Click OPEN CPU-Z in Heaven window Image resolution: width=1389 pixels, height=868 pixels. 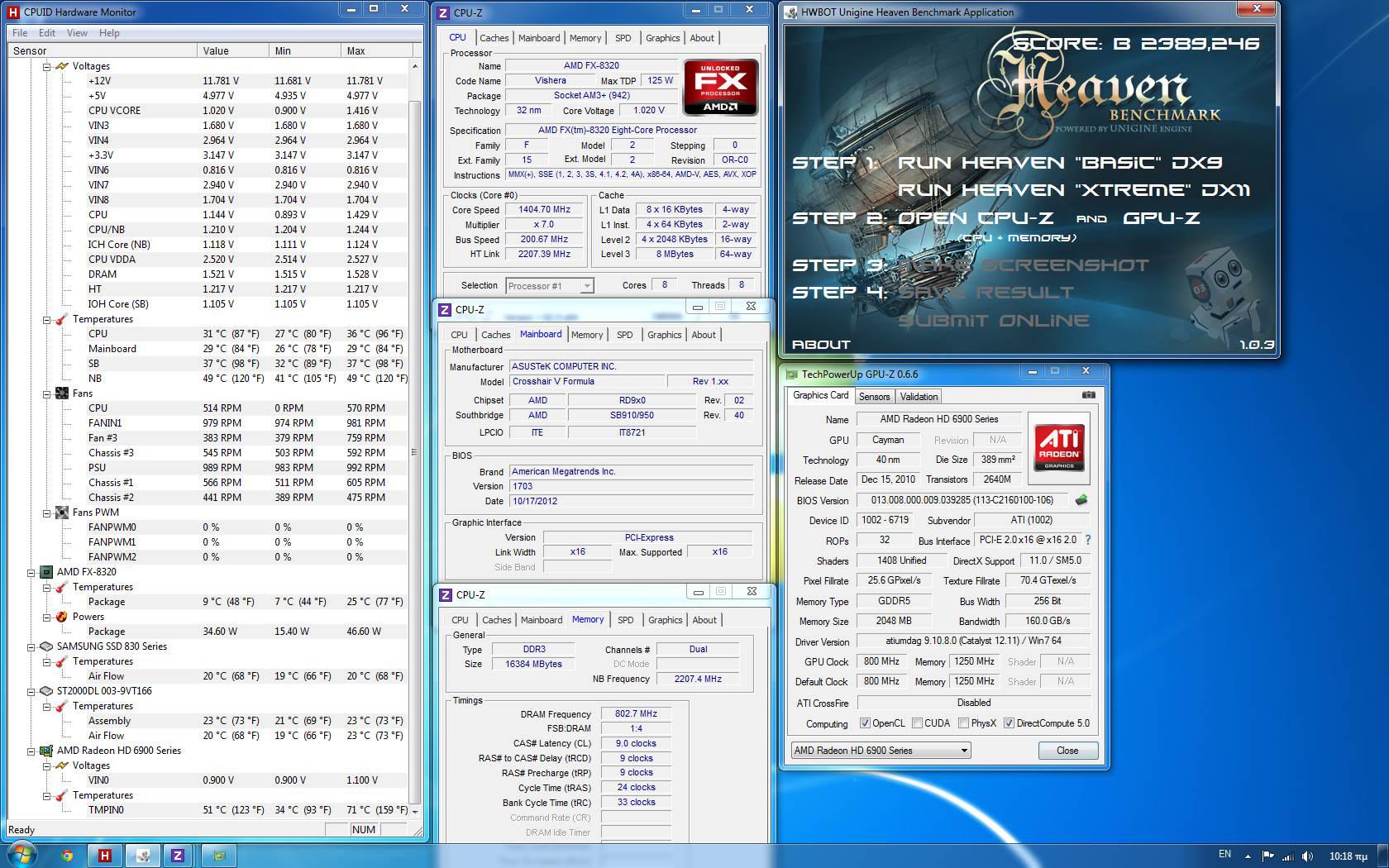click(x=976, y=218)
